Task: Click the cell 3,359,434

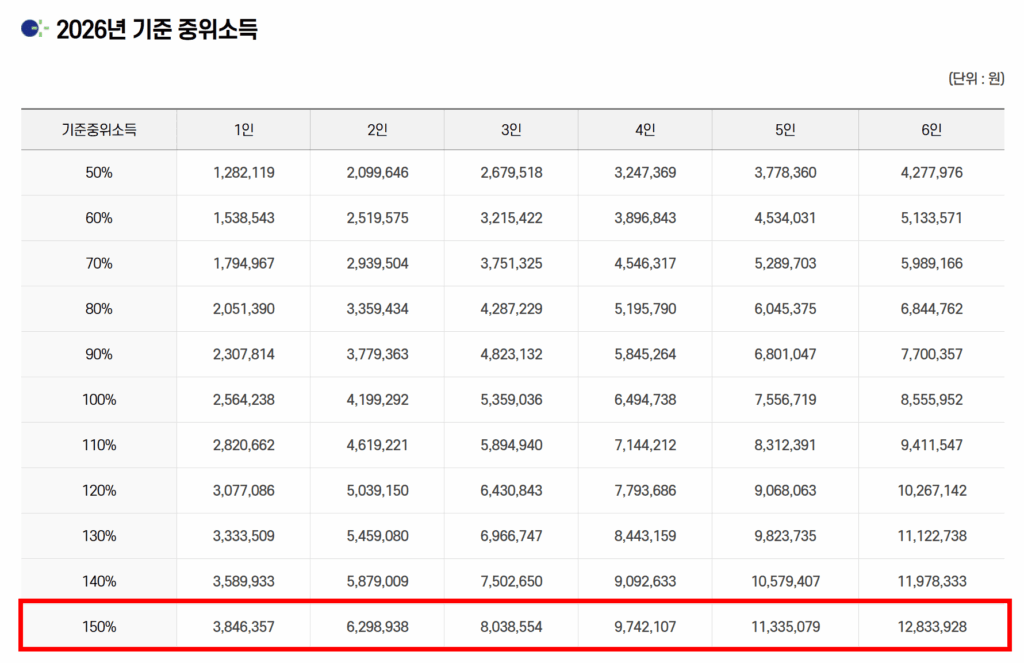Action: (377, 308)
